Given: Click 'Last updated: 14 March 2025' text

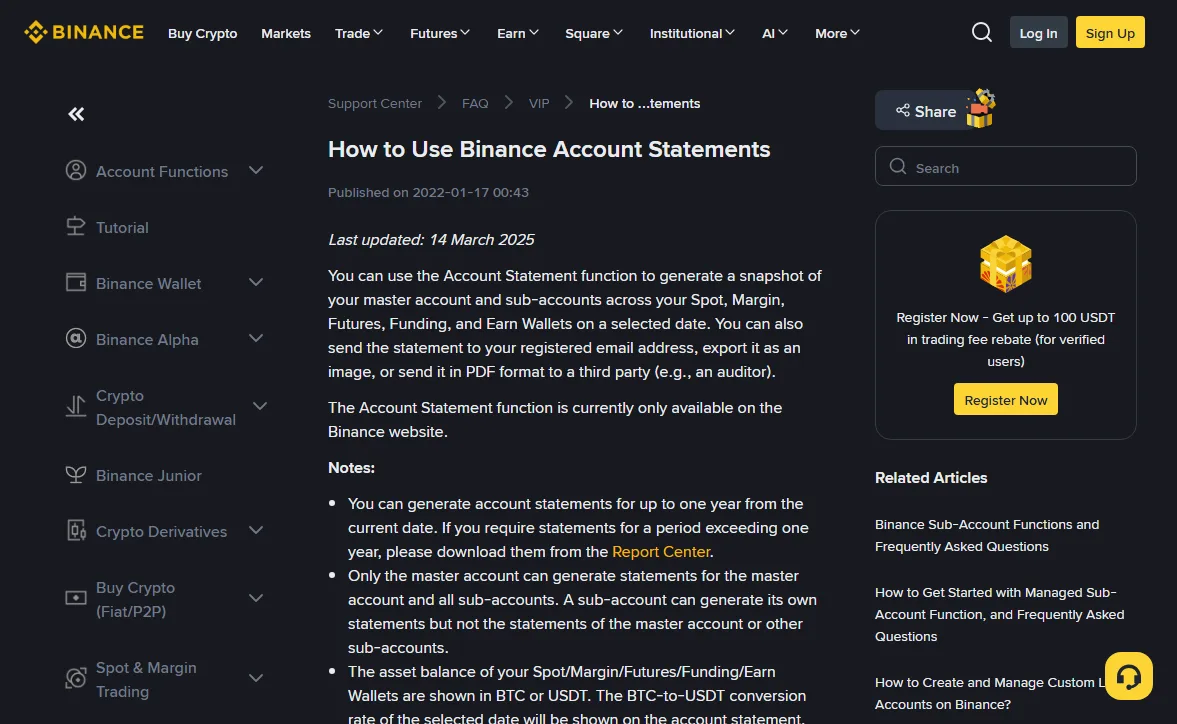Looking at the screenshot, I should click(431, 239).
